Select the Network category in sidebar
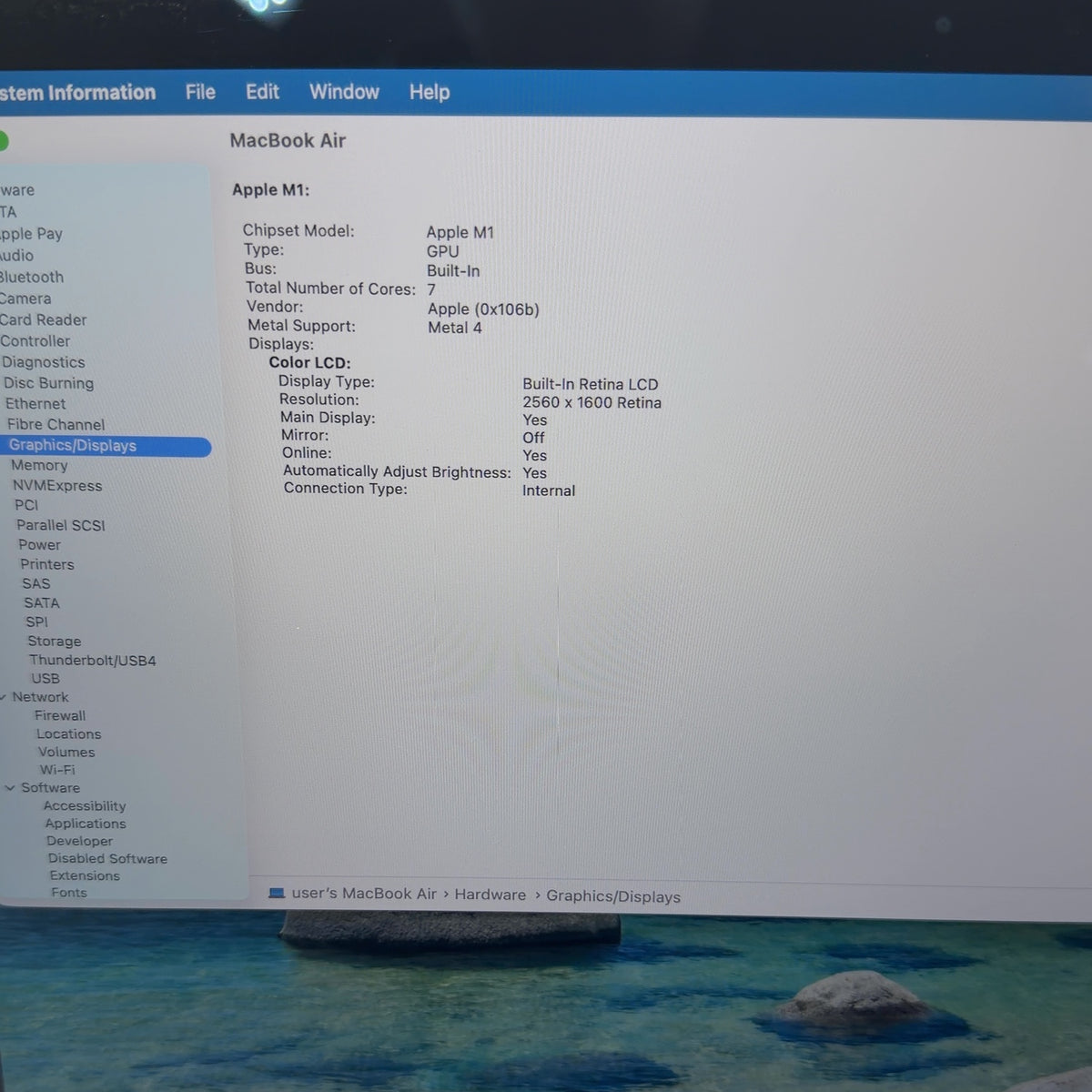The height and width of the screenshot is (1092, 1092). [x=40, y=697]
